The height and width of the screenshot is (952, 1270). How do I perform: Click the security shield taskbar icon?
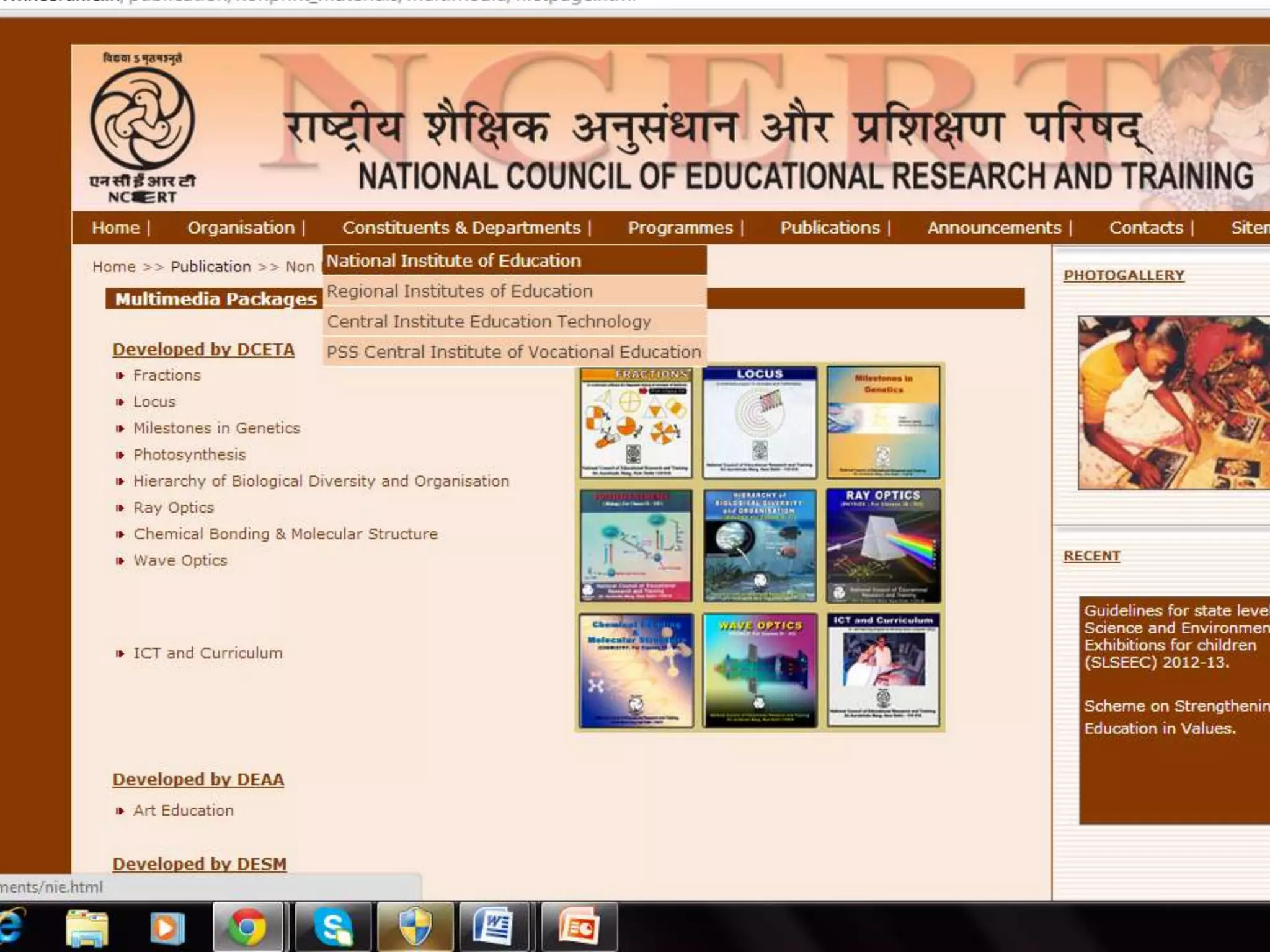pos(415,927)
